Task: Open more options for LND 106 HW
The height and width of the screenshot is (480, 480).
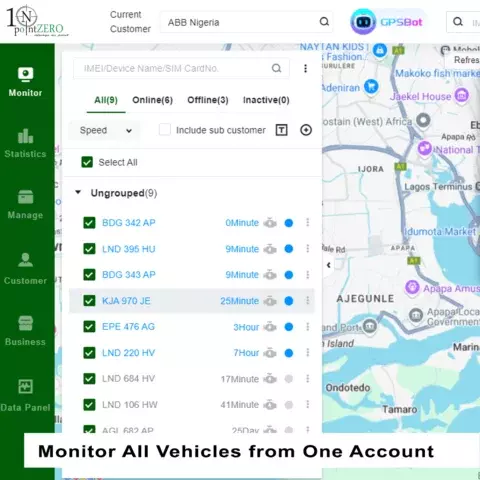Action: [308, 405]
